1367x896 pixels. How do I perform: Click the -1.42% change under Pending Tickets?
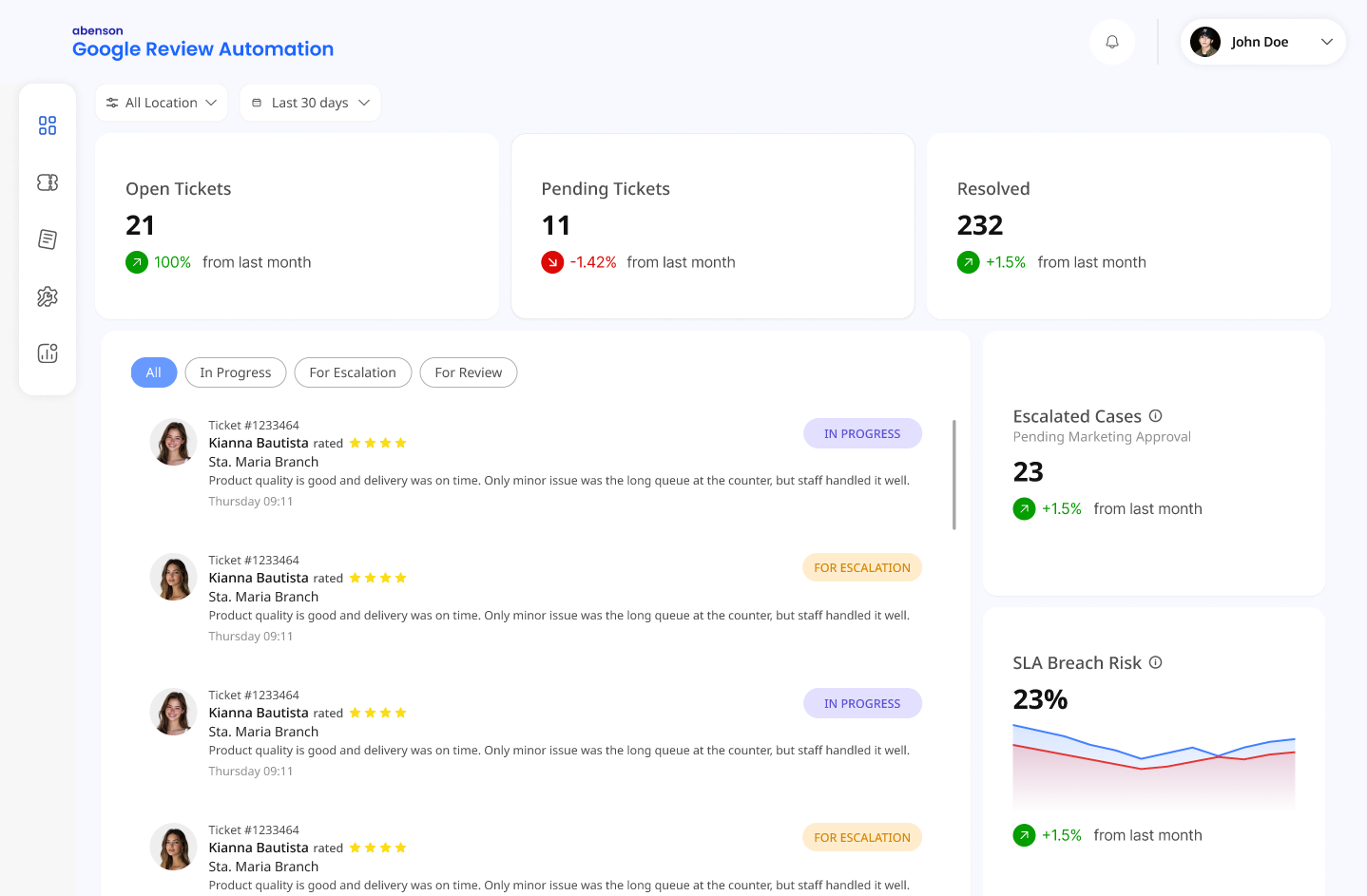pyautogui.click(x=593, y=262)
